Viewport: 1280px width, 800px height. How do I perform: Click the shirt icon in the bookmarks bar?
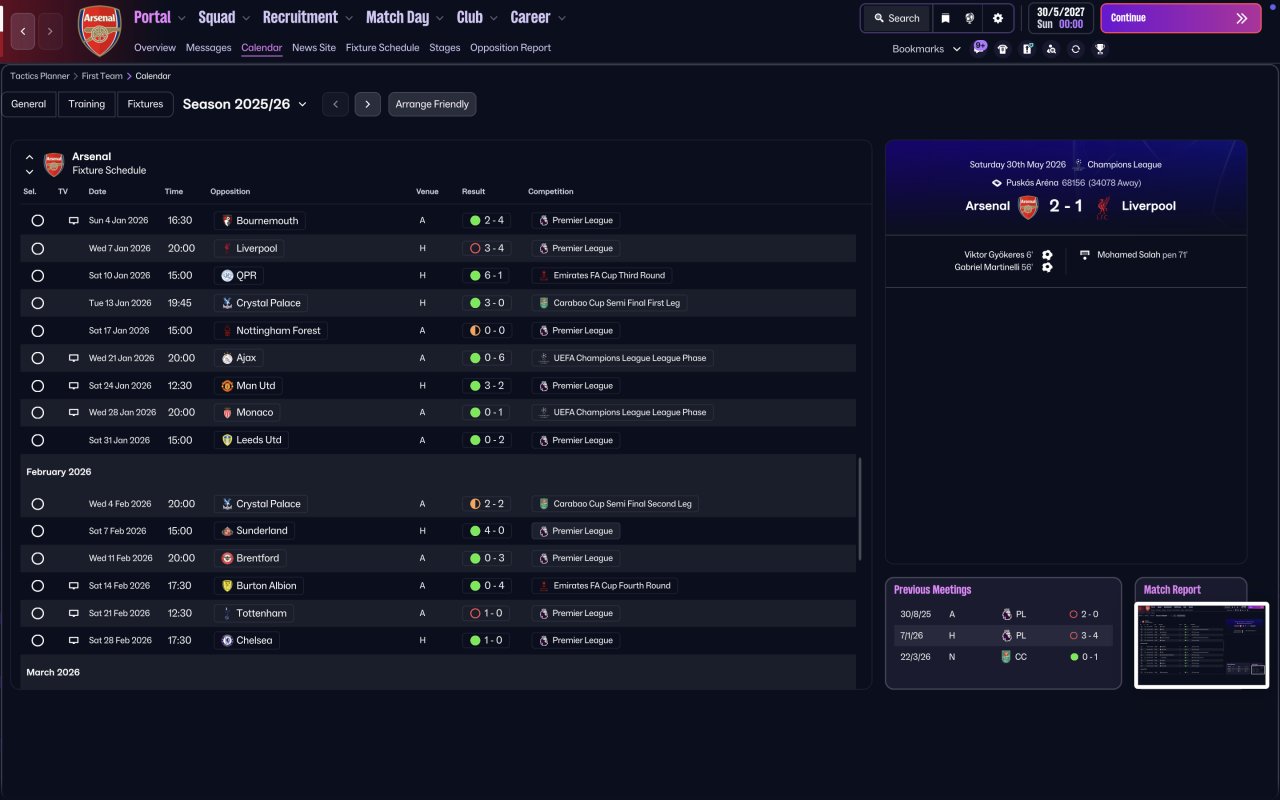[x=1003, y=49]
